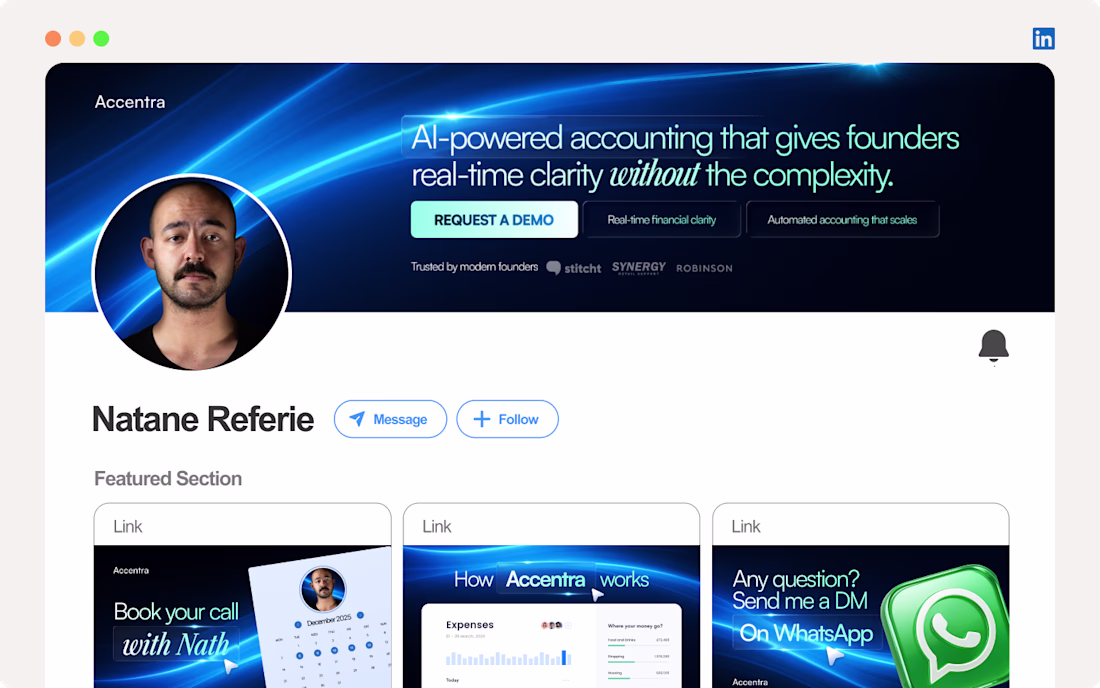This screenshot has width=1100, height=688.
Task: Click the Accentra brand name in banner
Action: (130, 102)
